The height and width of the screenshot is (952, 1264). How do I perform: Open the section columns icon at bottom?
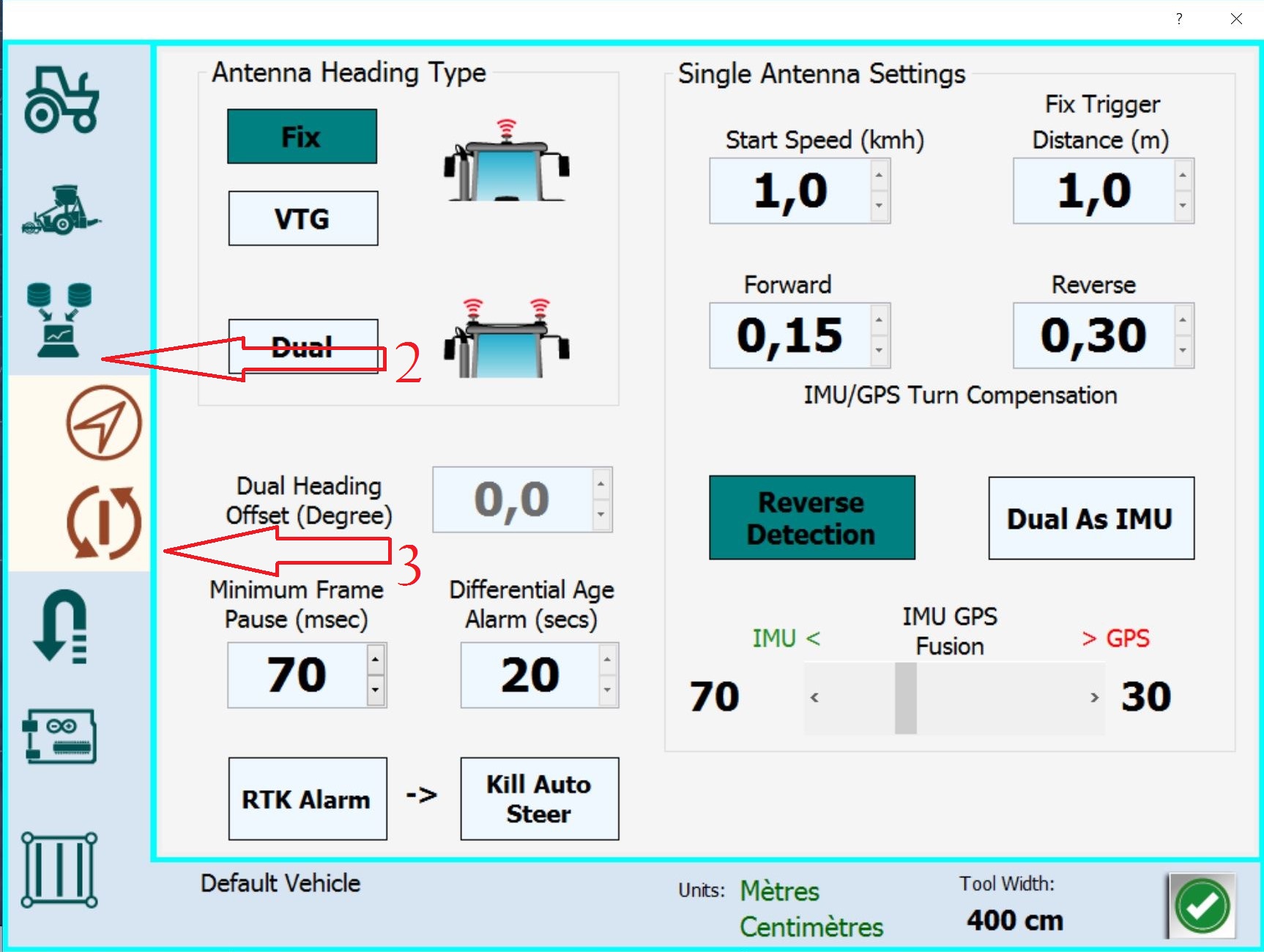[59, 870]
